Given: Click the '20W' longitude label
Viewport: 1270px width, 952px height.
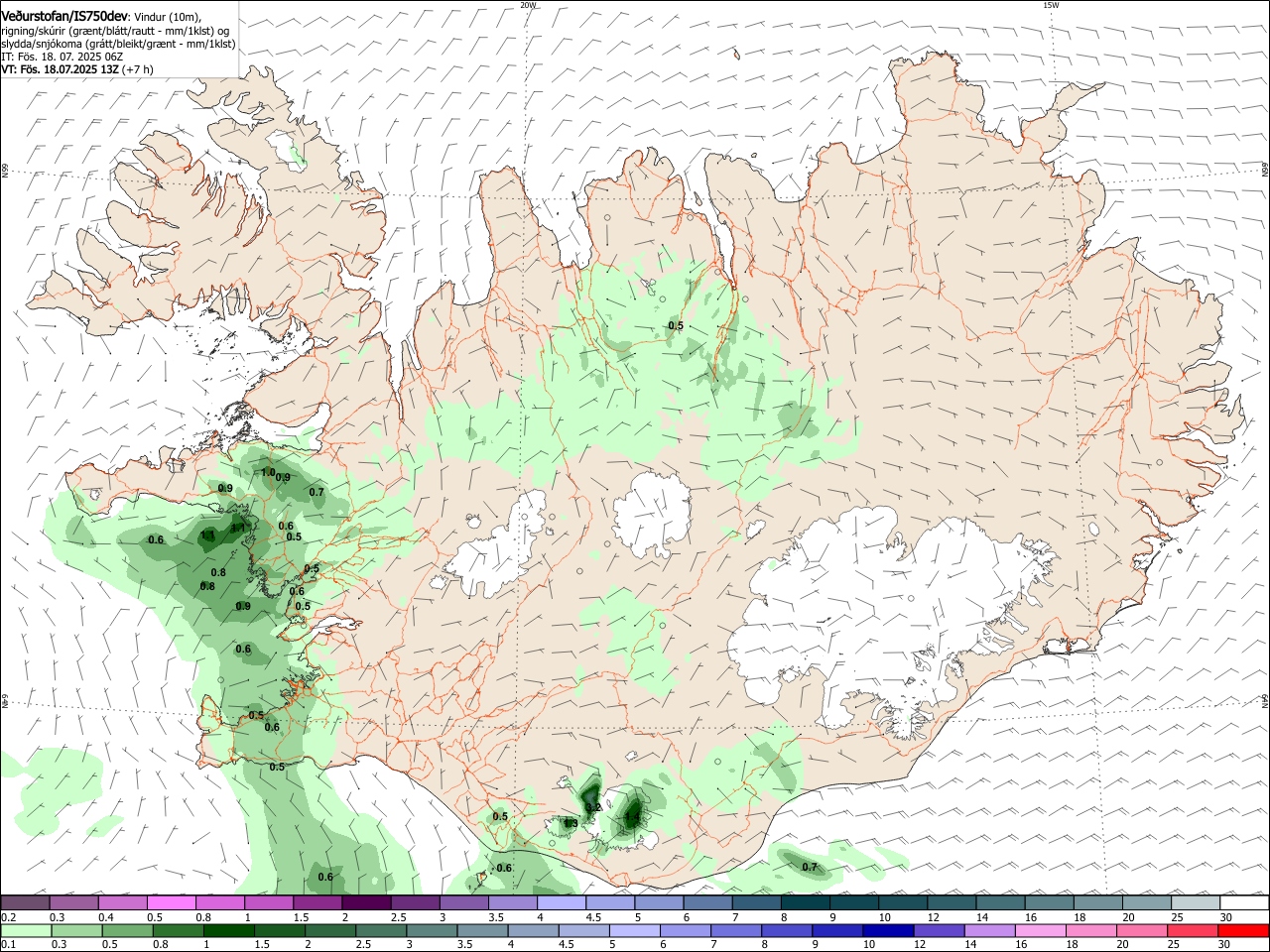Looking at the screenshot, I should click(527, 5).
